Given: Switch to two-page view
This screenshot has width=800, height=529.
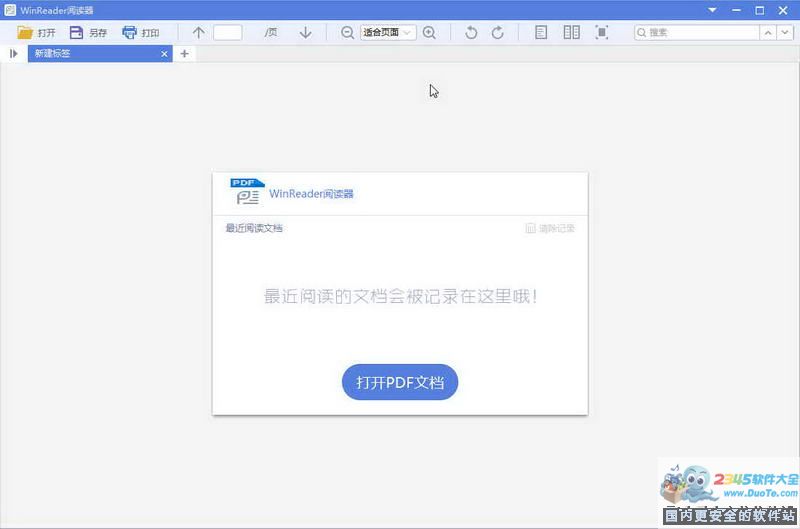Looking at the screenshot, I should coord(571,33).
